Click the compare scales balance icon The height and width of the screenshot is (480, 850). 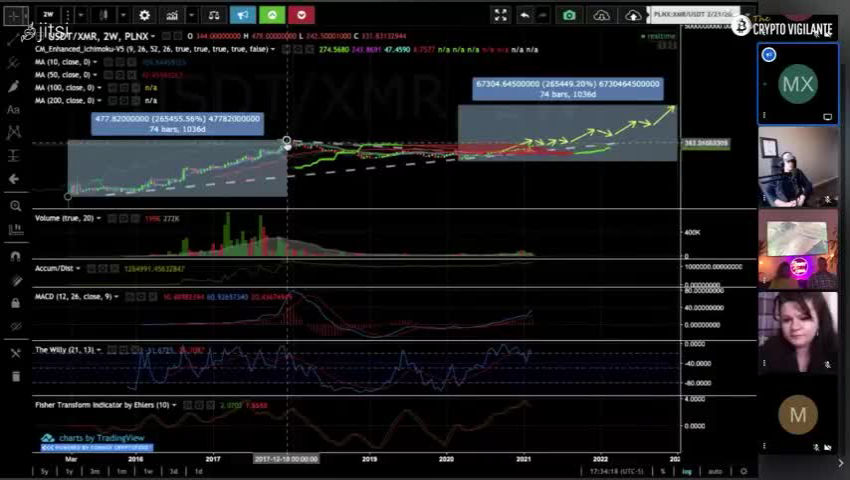[x=214, y=15]
